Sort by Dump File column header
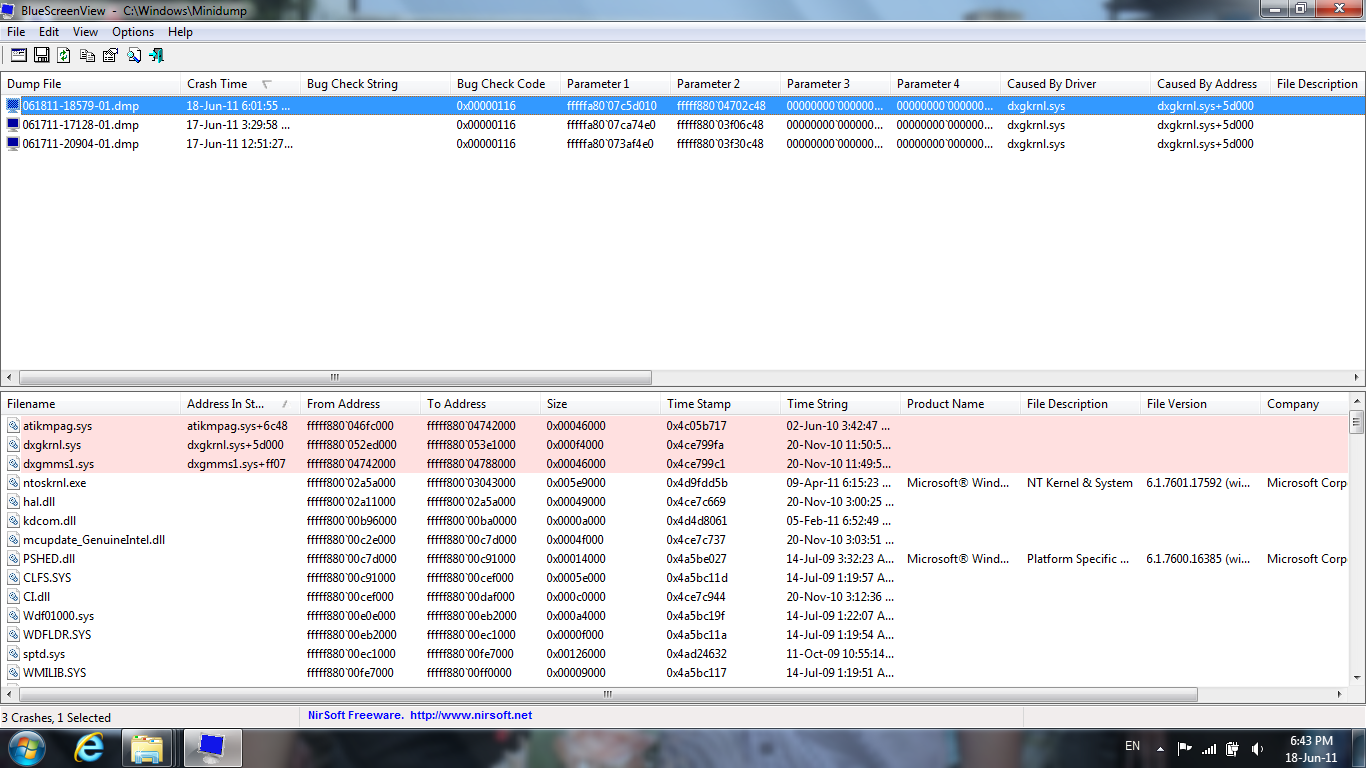 pyautogui.click(x=91, y=84)
